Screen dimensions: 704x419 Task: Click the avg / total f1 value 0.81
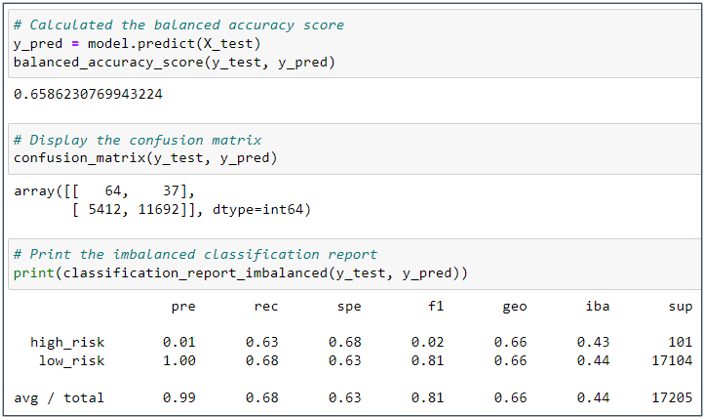tap(427, 398)
